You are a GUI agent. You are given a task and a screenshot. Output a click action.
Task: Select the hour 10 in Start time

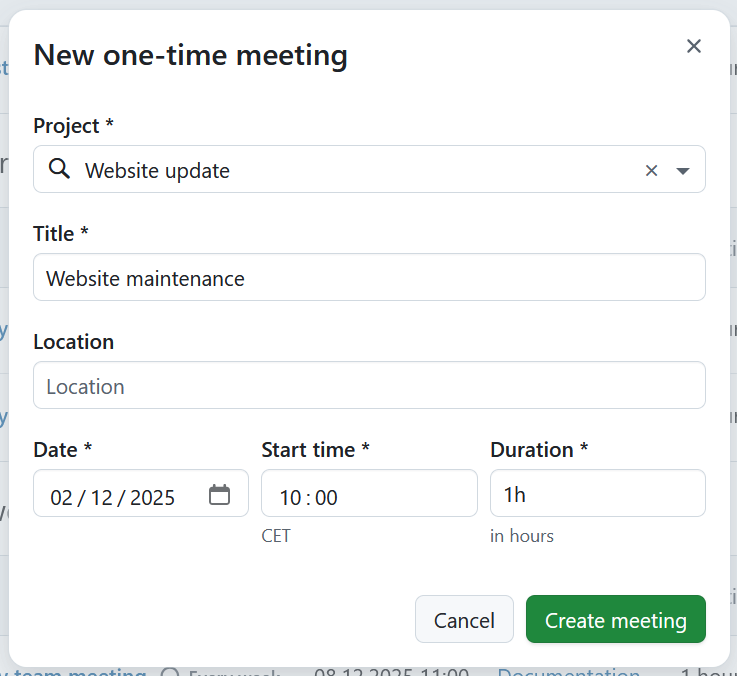click(x=289, y=497)
